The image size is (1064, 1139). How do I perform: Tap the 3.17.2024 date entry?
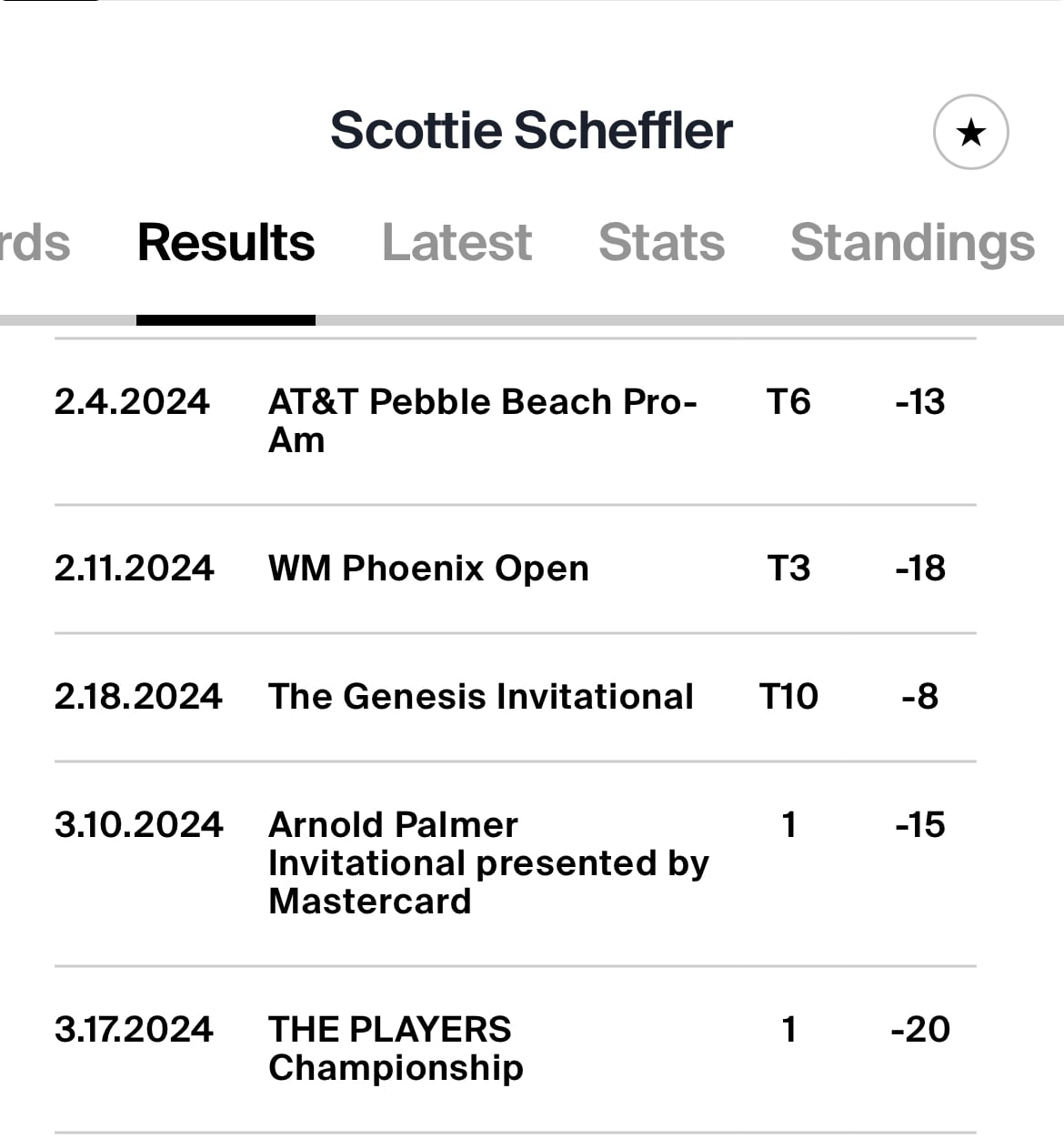134,1030
